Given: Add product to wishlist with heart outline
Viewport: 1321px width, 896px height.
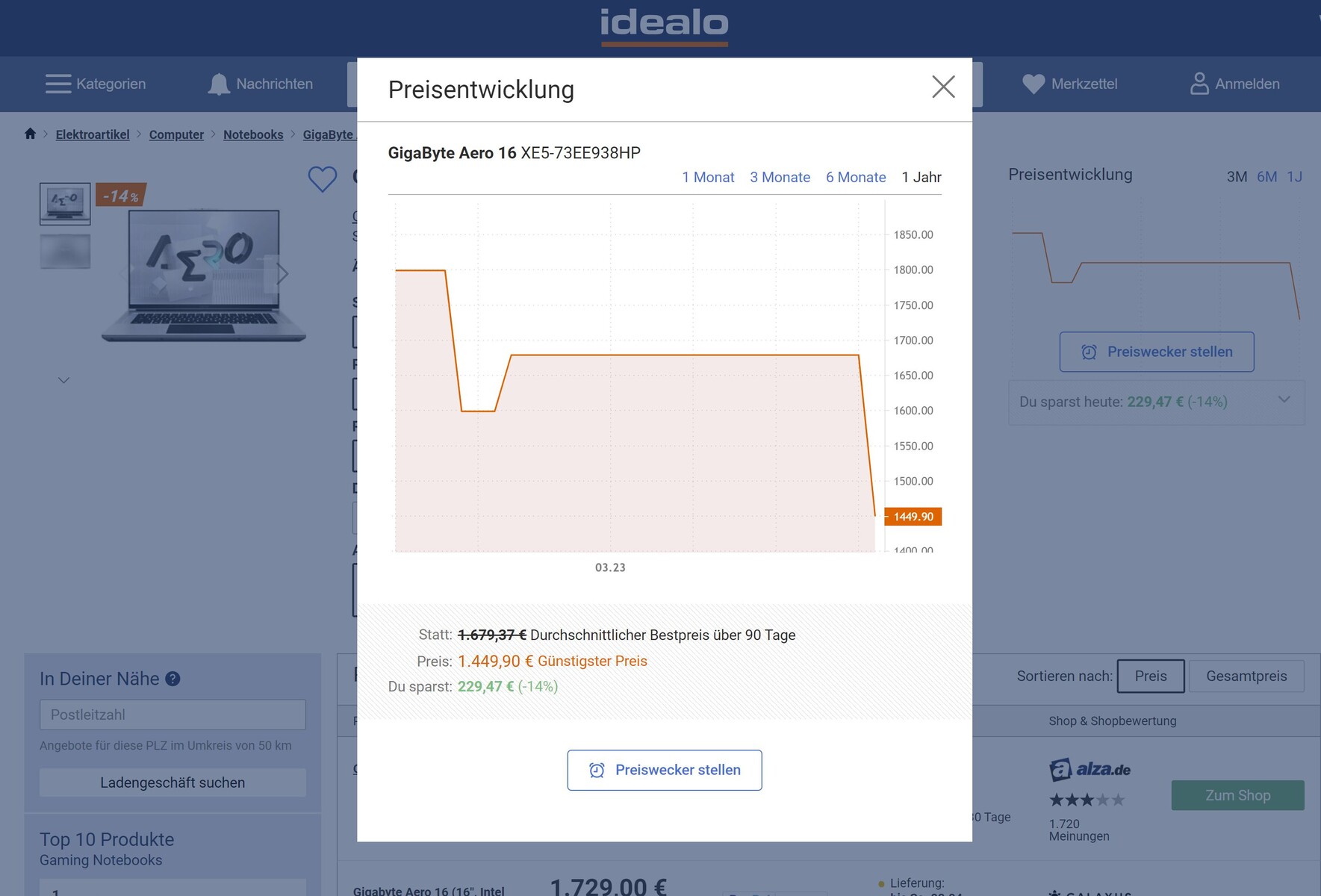Looking at the screenshot, I should (x=323, y=179).
